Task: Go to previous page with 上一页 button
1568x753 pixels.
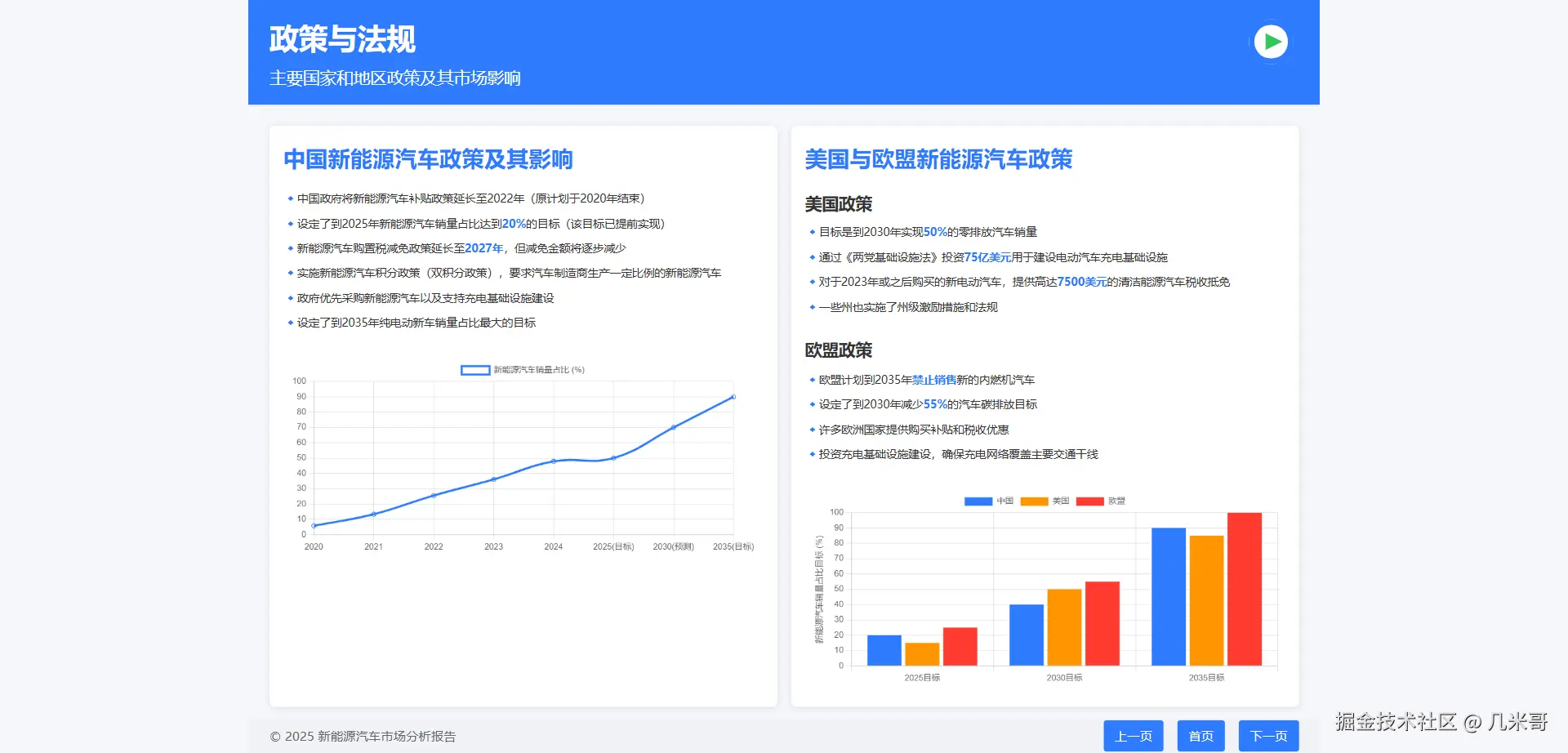Action: [1134, 736]
